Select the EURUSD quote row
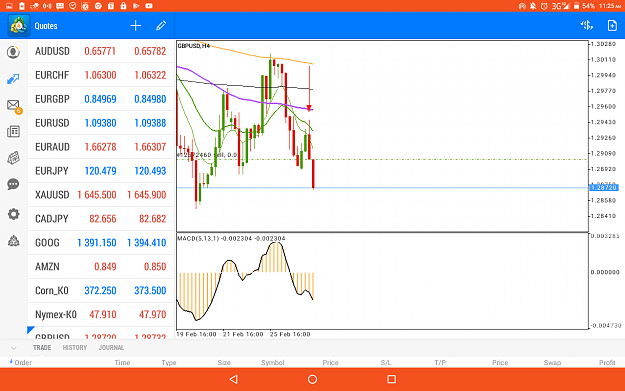 [x=101, y=123]
